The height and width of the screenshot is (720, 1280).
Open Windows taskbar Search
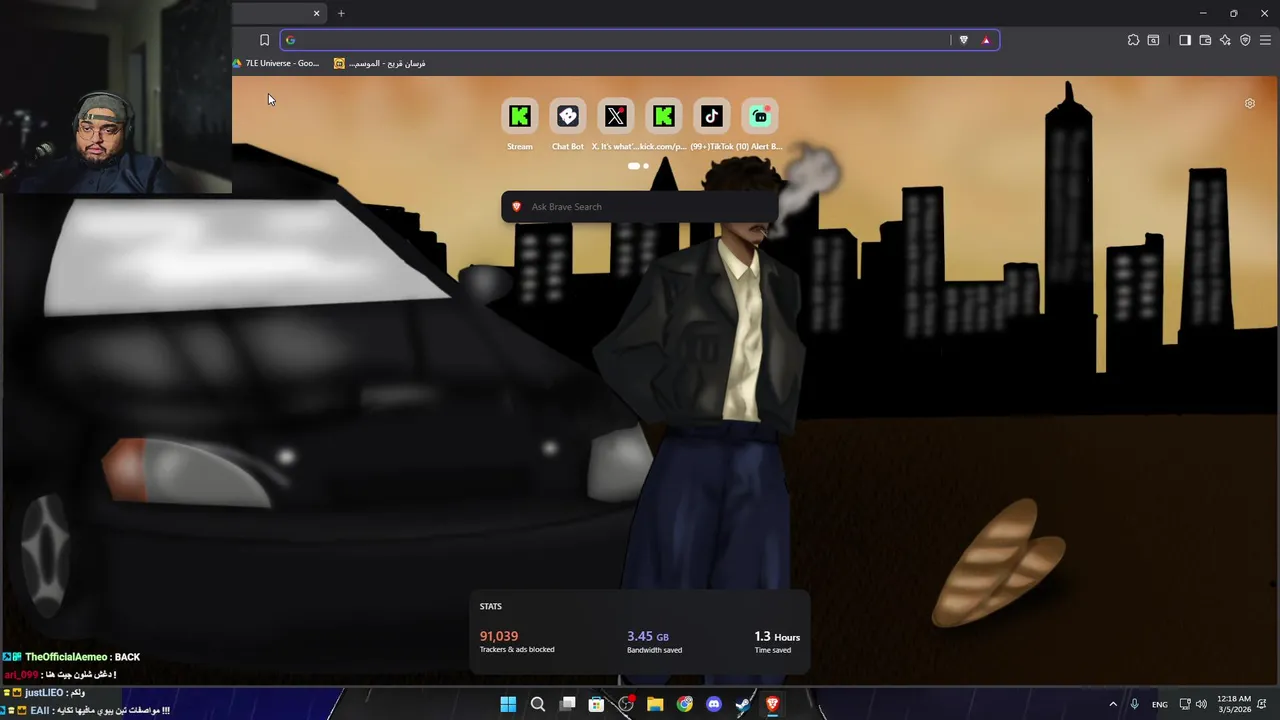(537, 704)
